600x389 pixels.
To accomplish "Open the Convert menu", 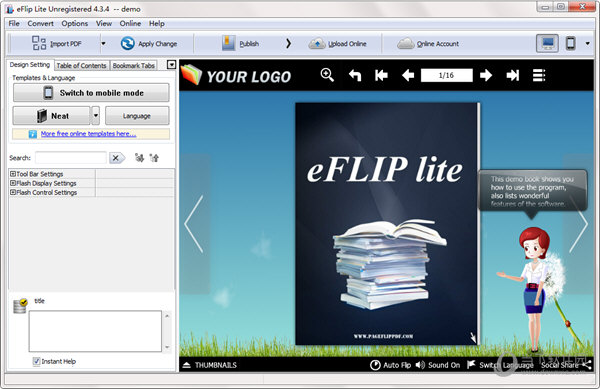I will pyautogui.click(x=40, y=23).
